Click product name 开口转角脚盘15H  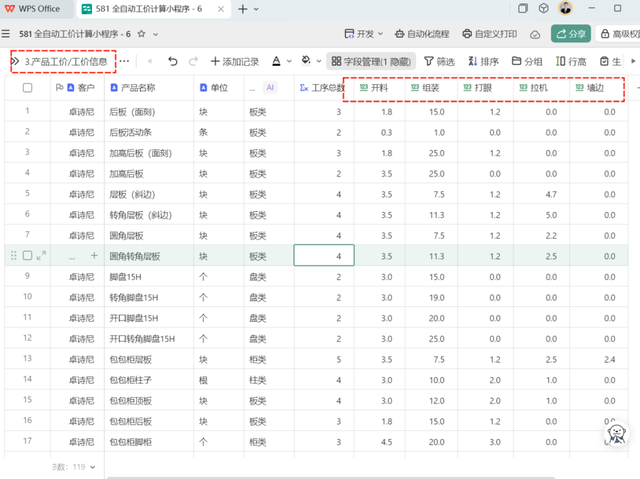coord(142,339)
